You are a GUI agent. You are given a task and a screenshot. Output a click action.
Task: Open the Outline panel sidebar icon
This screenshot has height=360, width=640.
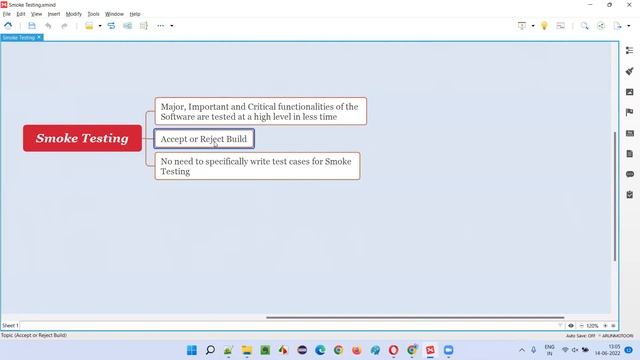tap(630, 50)
